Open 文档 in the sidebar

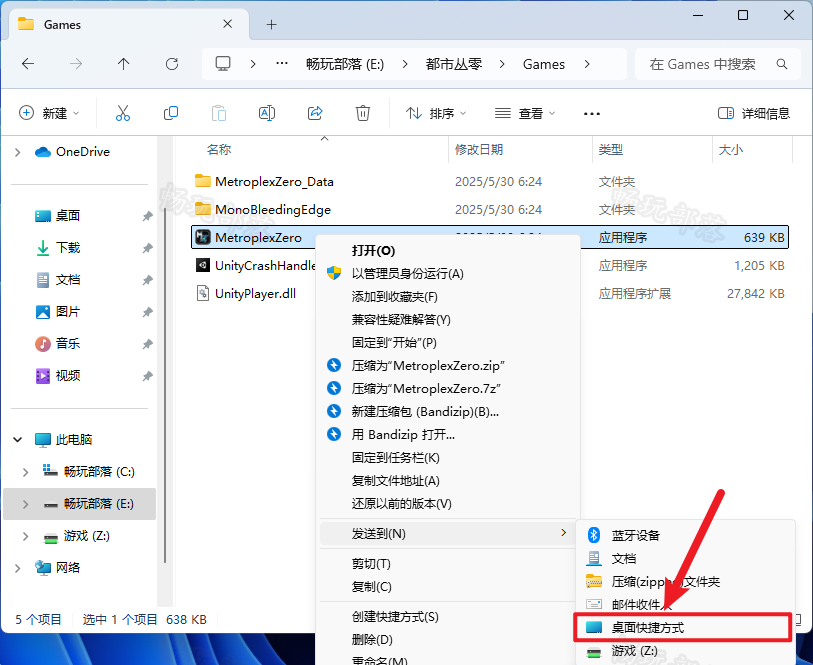pos(58,280)
